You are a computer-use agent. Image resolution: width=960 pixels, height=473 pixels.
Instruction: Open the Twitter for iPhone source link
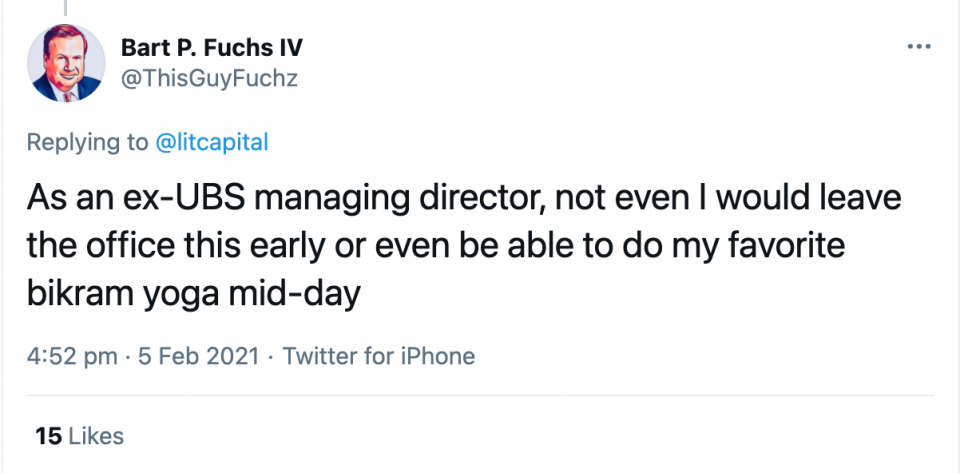click(x=379, y=356)
